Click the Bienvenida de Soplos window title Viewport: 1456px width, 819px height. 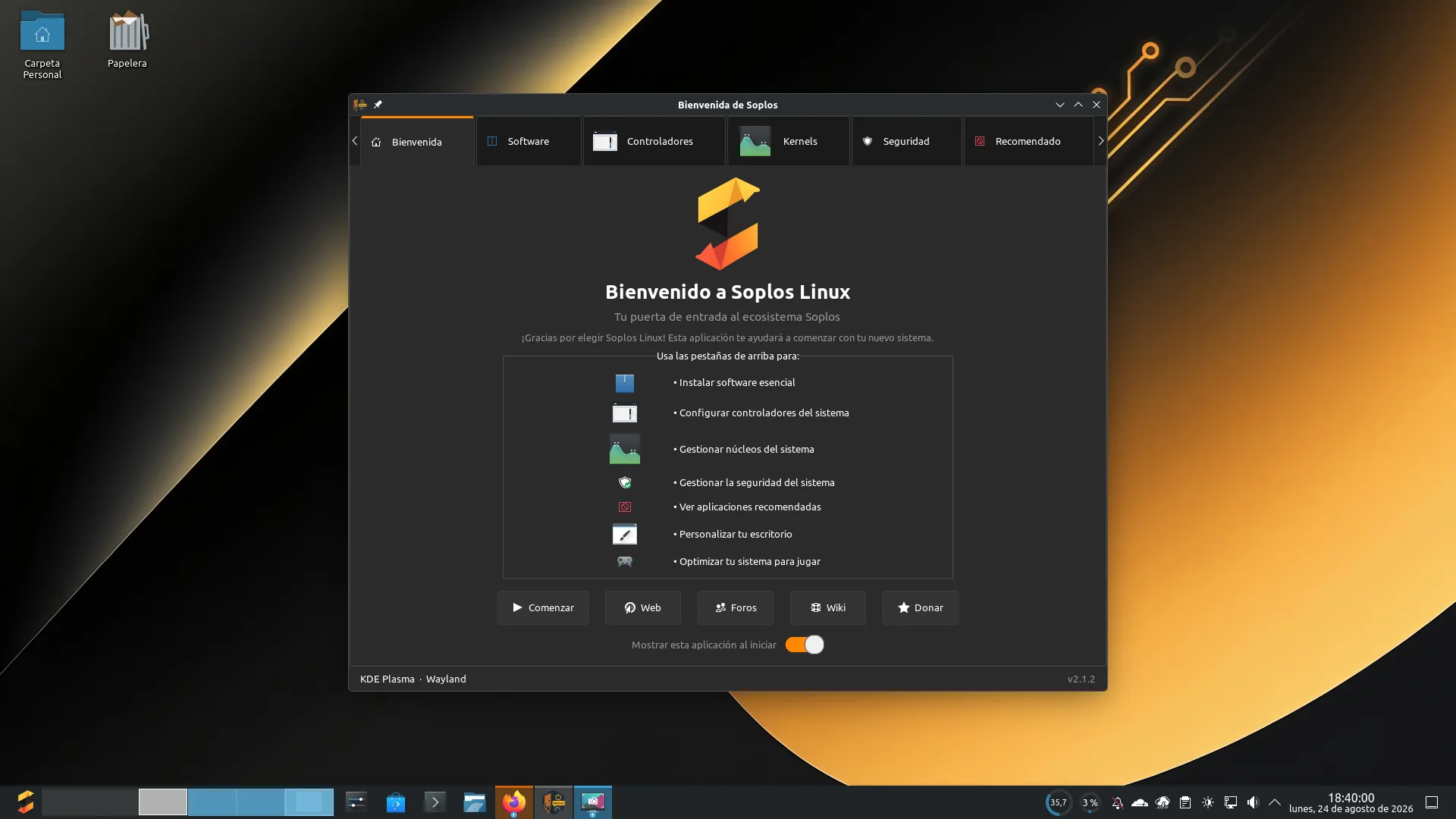coord(728,105)
